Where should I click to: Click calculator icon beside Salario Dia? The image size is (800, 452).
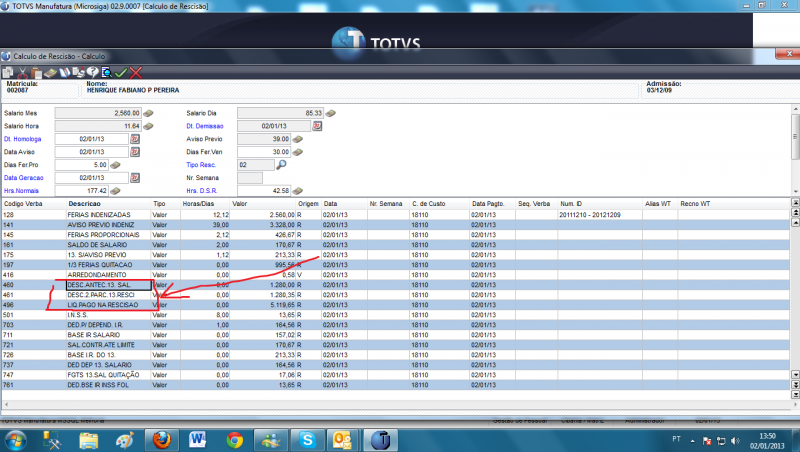pos(331,113)
